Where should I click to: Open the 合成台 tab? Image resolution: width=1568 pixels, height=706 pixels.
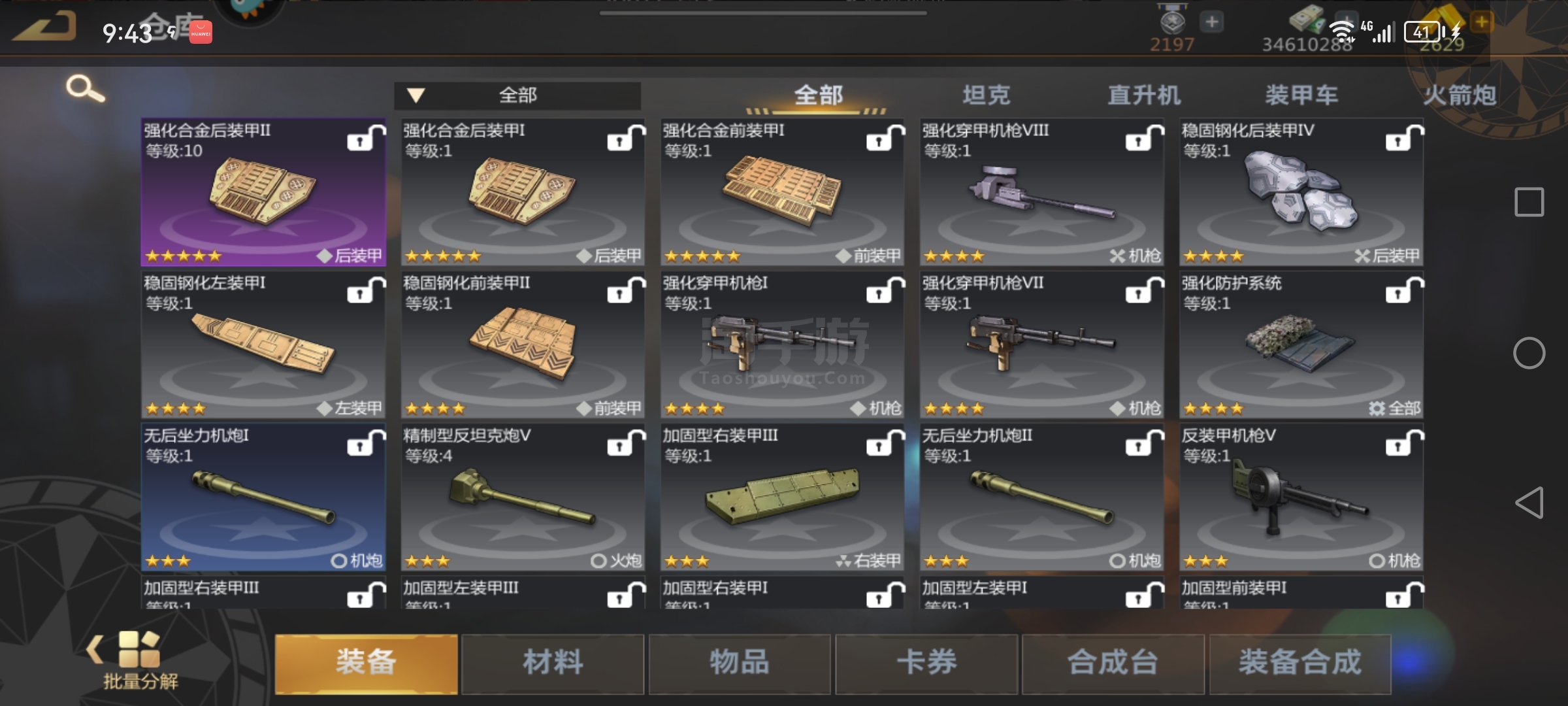click(x=1113, y=663)
